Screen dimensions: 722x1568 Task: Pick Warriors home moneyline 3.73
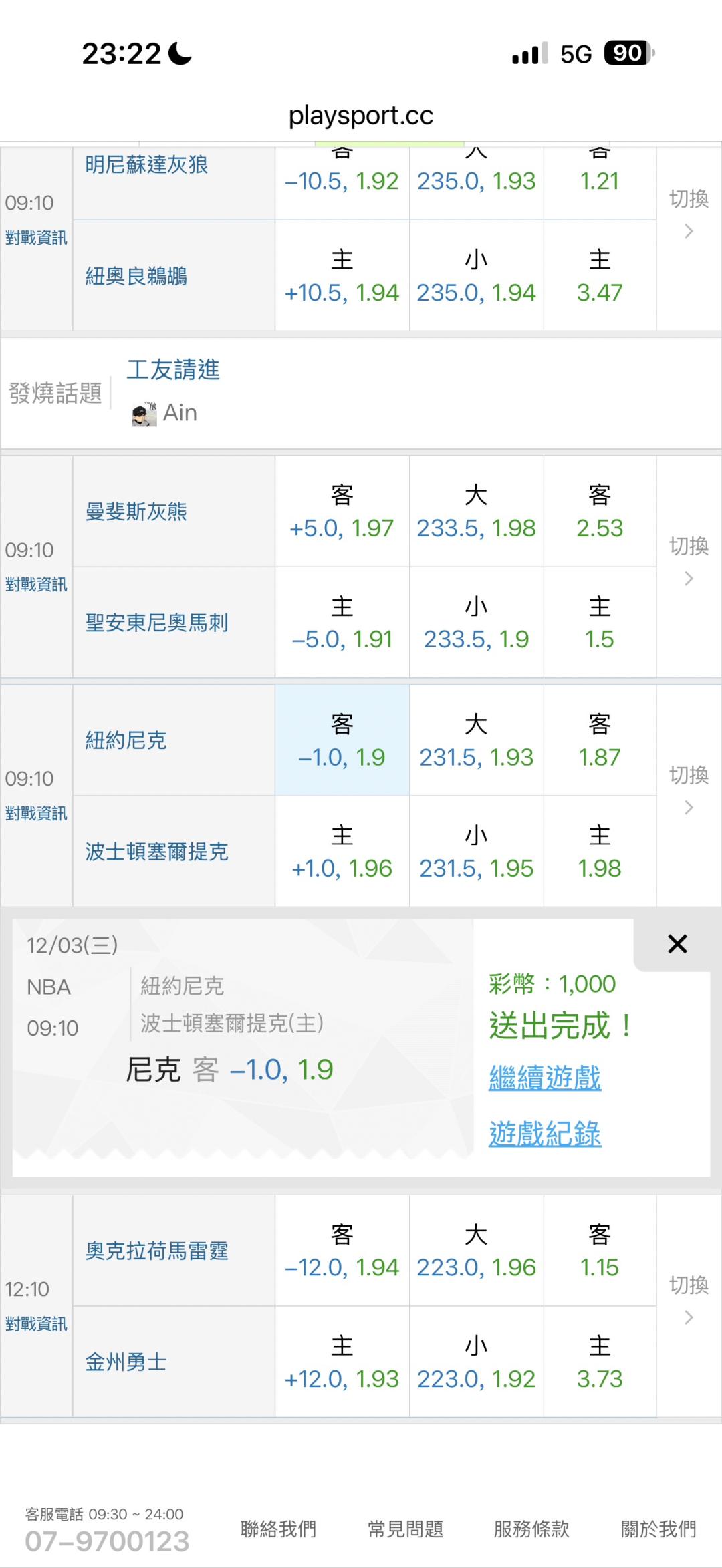coord(600,1362)
